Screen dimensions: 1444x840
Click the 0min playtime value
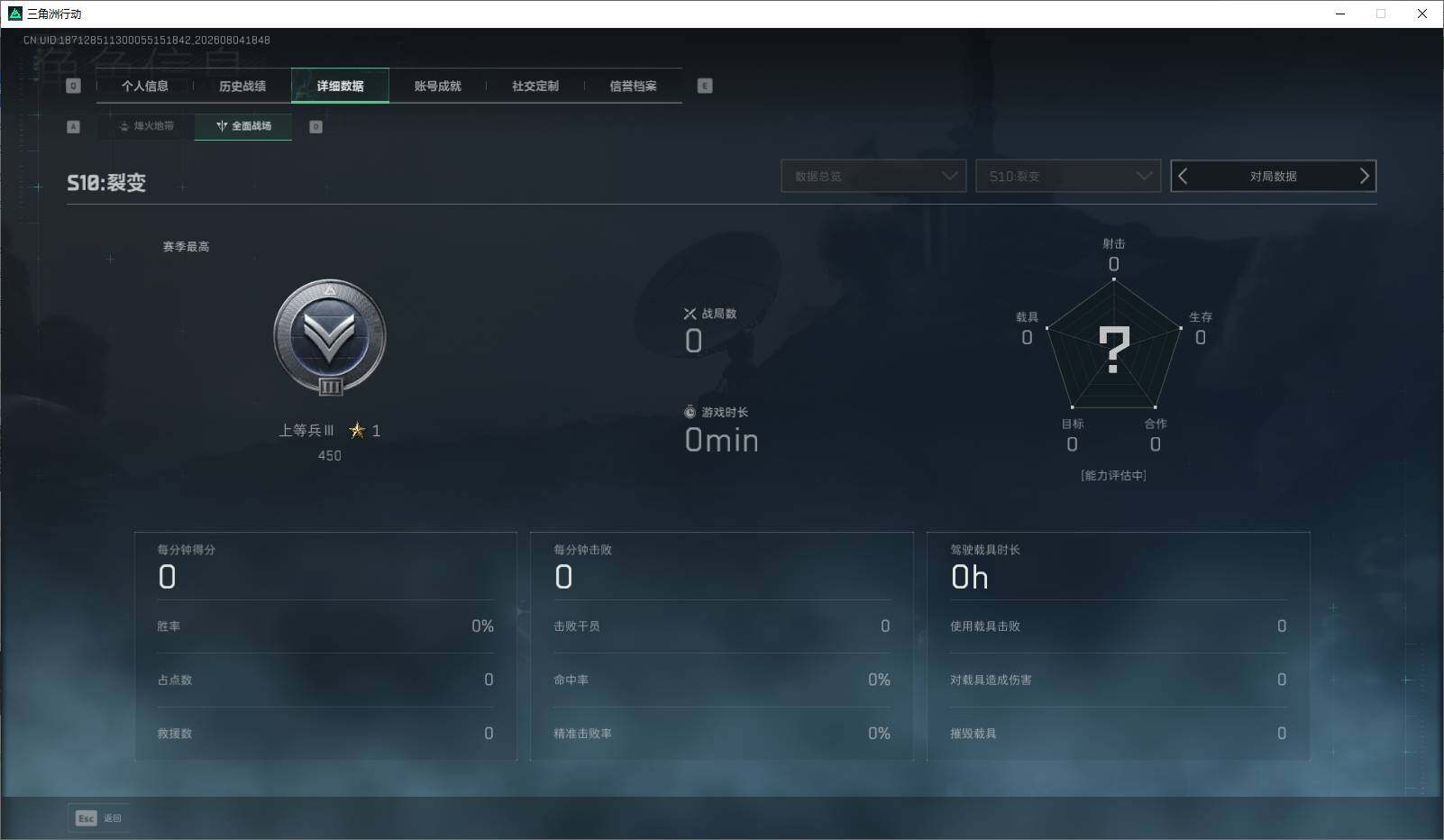(722, 440)
